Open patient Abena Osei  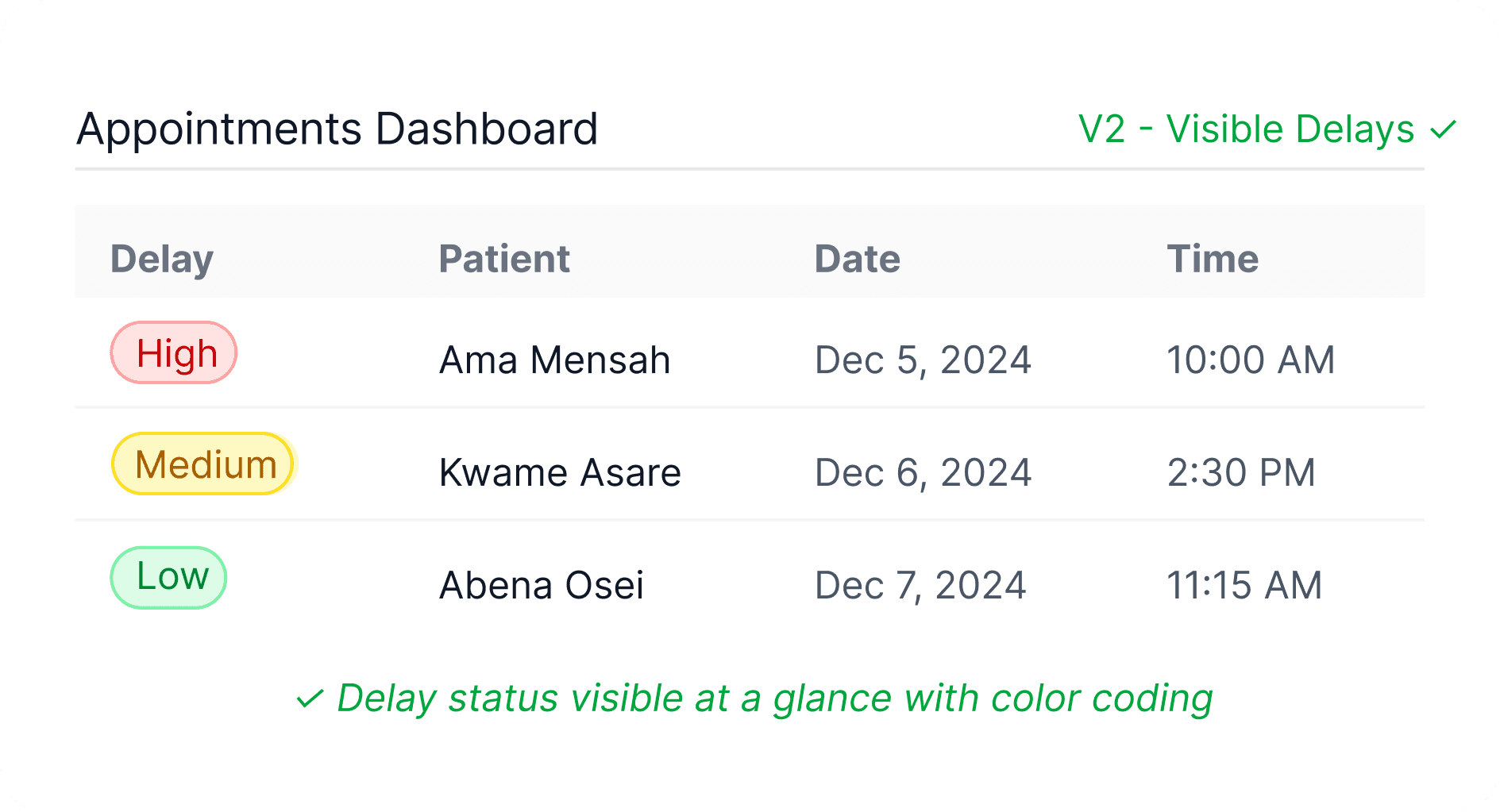[542, 586]
